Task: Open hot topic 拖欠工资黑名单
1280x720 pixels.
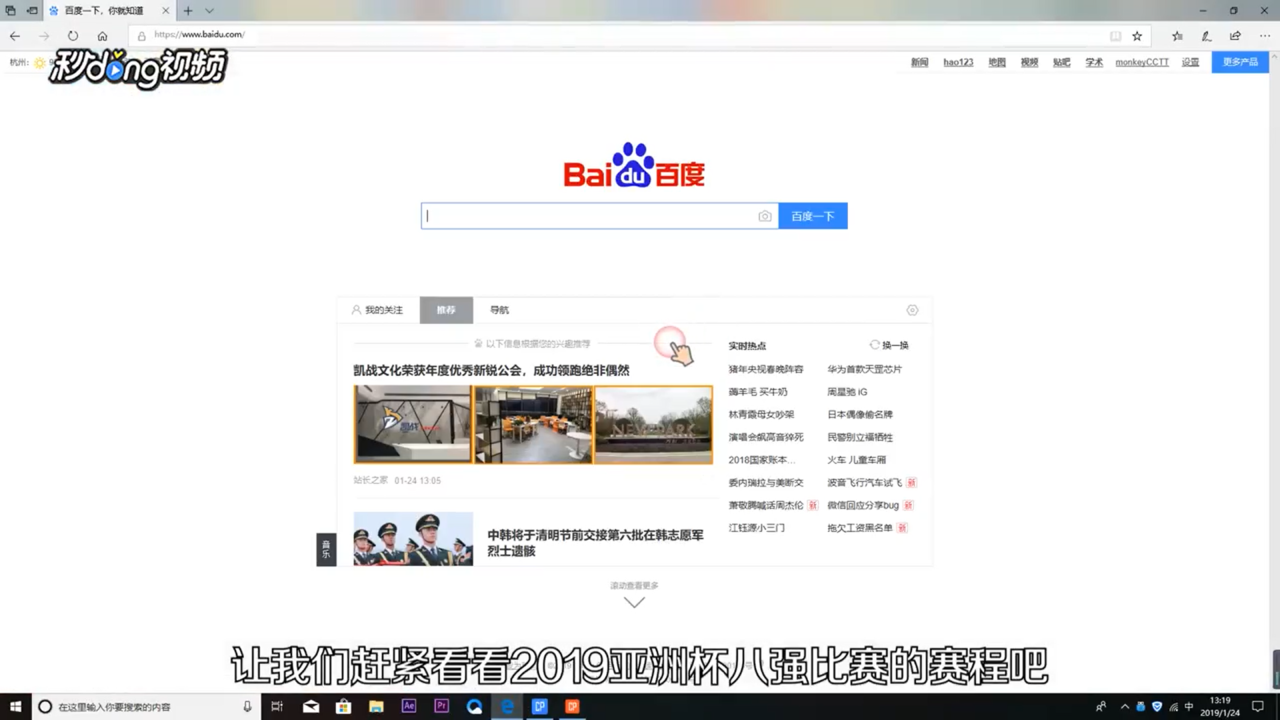Action: click(860, 527)
